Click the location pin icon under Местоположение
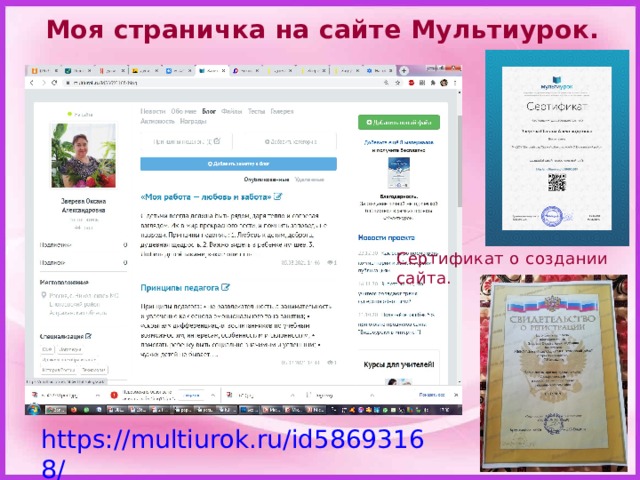 click(x=43, y=295)
